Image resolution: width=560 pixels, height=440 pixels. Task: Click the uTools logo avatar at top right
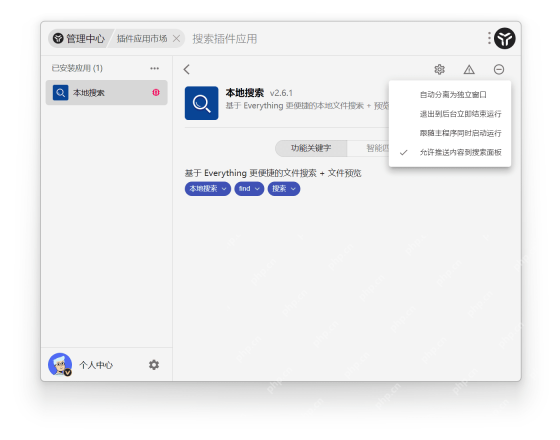[x=504, y=38]
